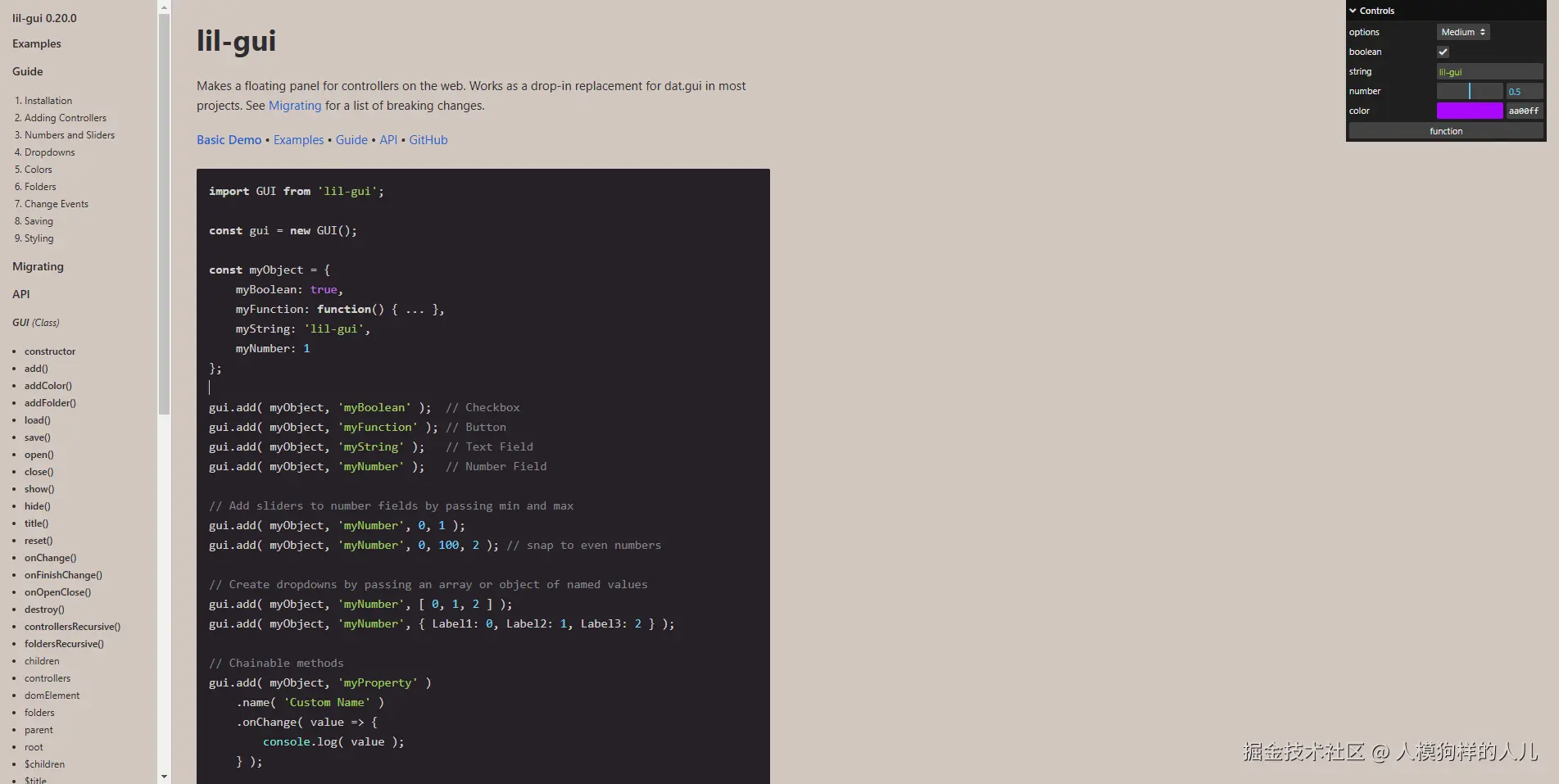Click the function button in Controls
1559x784 pixels.
click(x=1446, y=131)
